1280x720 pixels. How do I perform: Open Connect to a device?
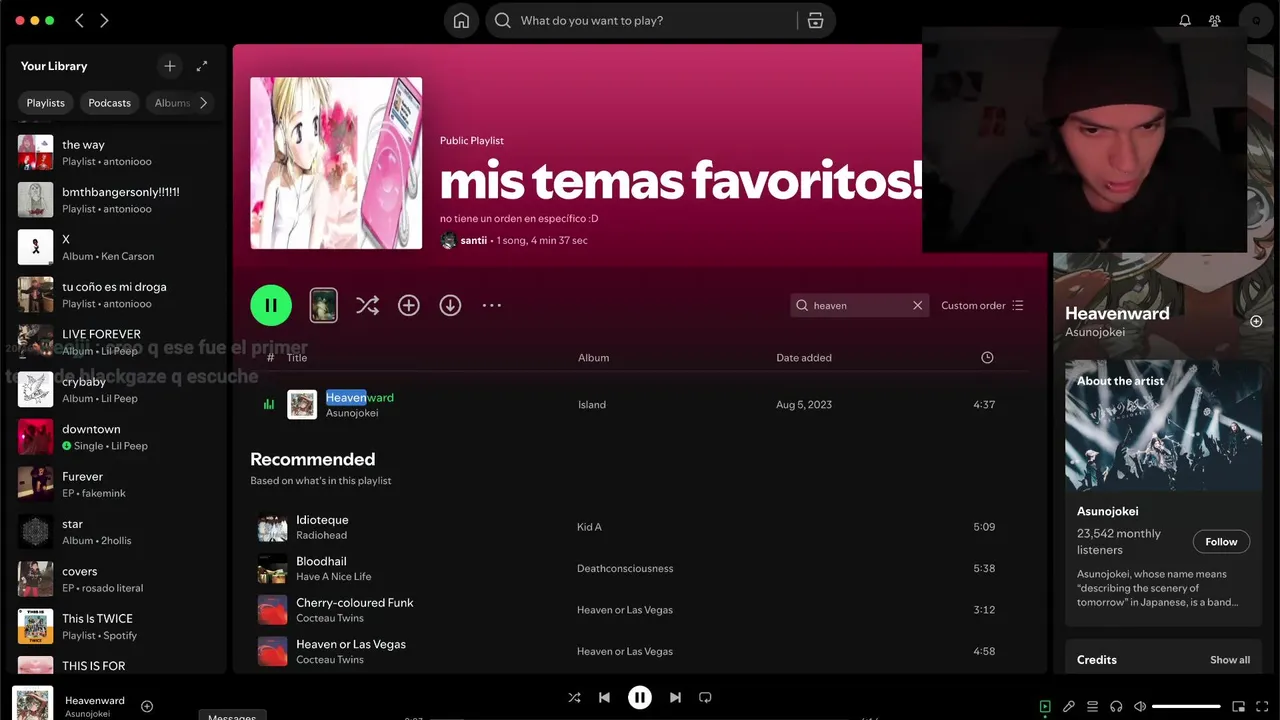1116,706
